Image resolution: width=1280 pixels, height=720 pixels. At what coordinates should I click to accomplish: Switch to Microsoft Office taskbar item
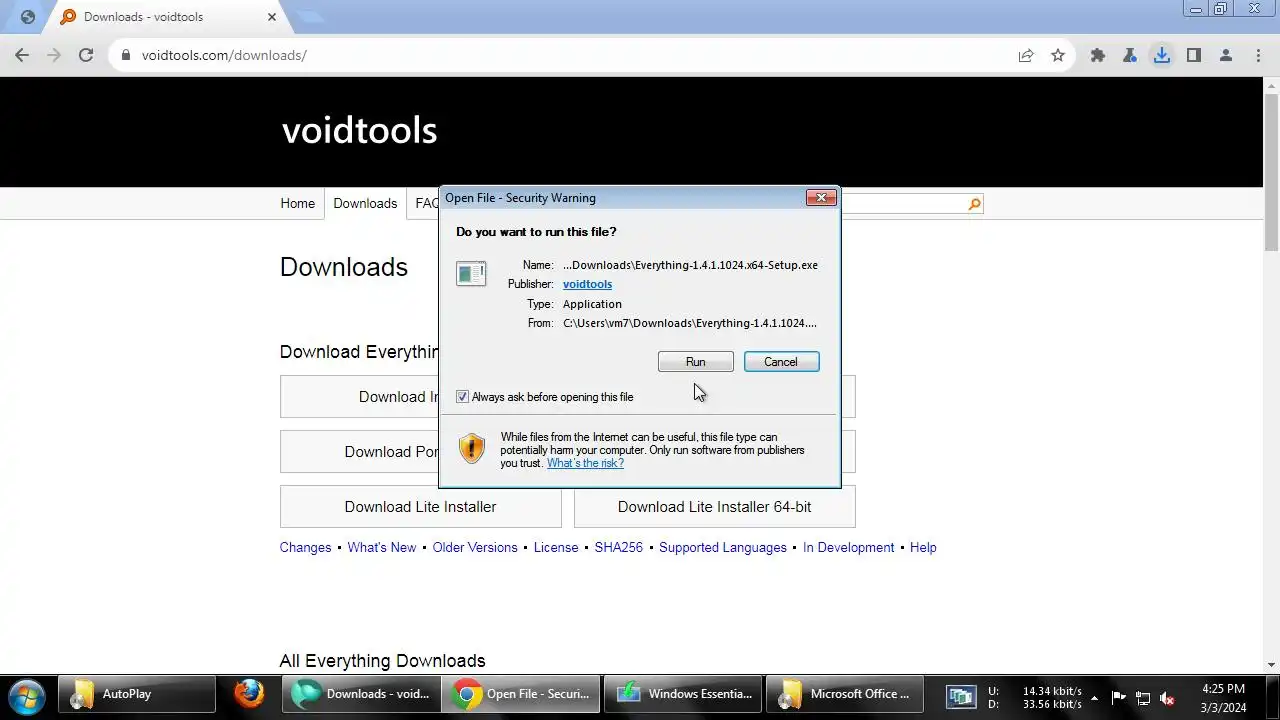[845, 694]
